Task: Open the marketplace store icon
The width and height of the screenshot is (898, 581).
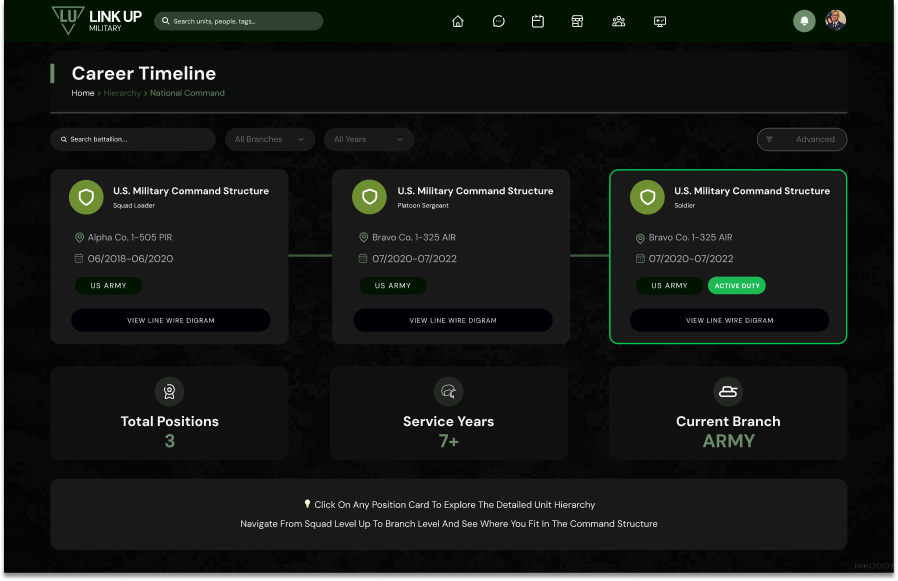Action: point(577,21)
